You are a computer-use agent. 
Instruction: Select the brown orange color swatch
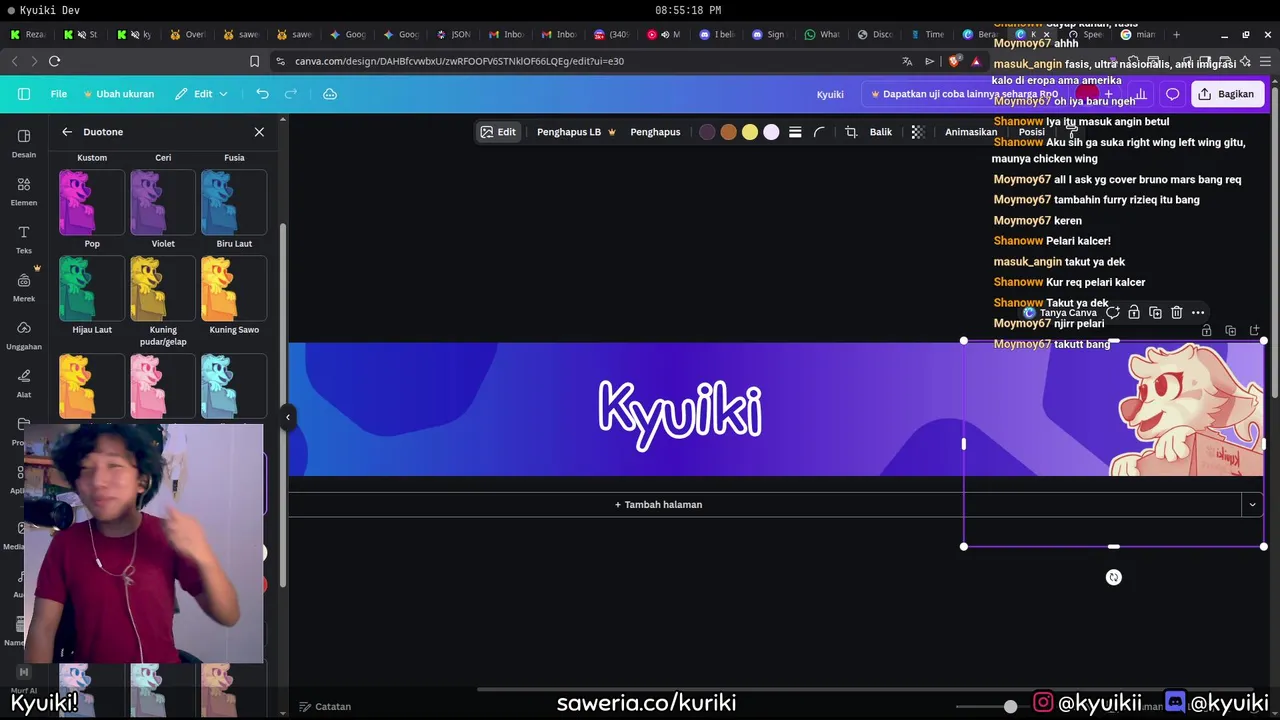coord(728,132)
